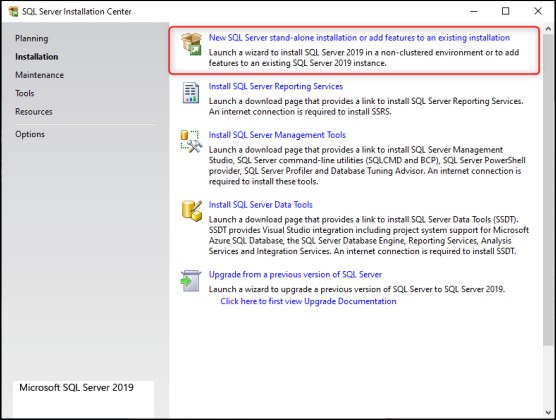Open Install SQL Server Data Tools link
This screenshot has height=420, width=556.
(x=261, y=205)
